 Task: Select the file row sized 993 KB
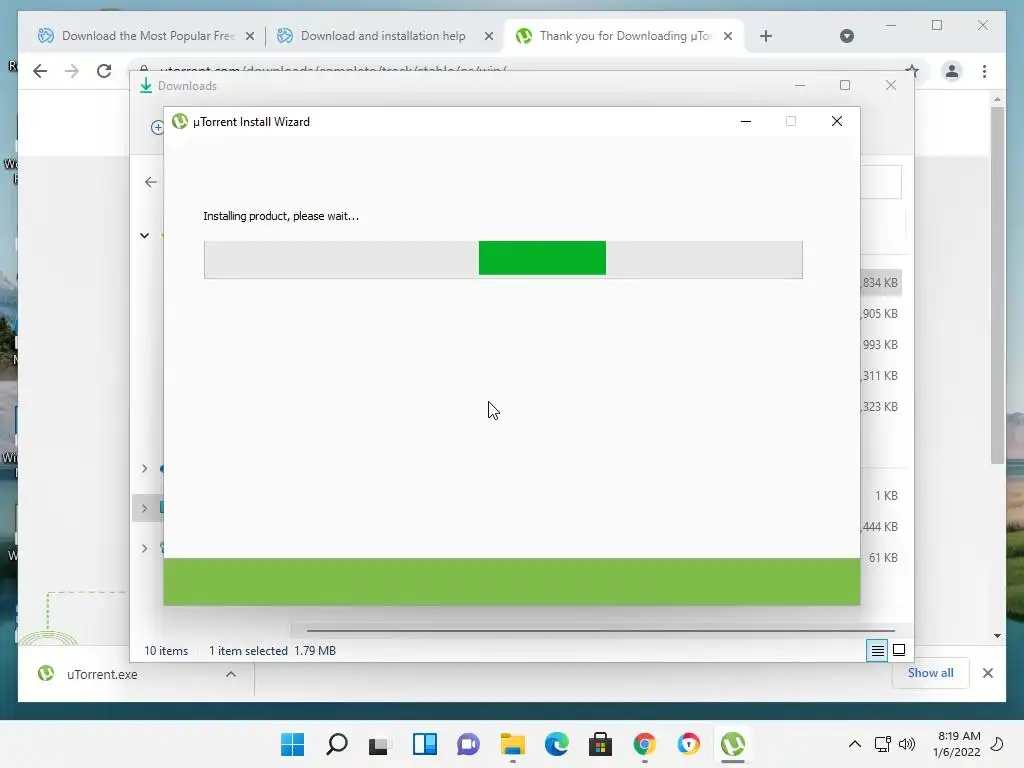880,345
